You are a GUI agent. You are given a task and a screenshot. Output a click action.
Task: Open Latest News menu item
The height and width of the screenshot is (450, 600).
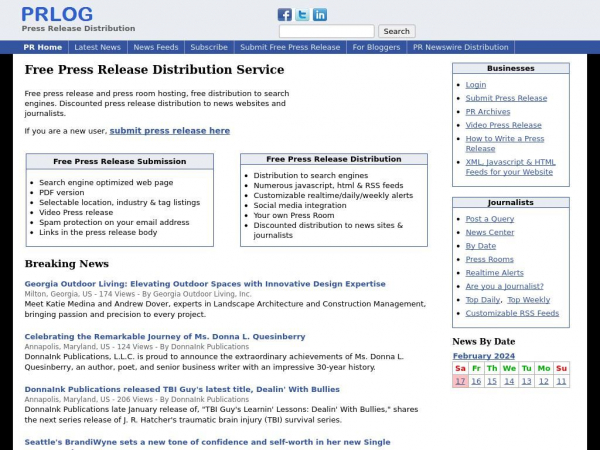98,47
